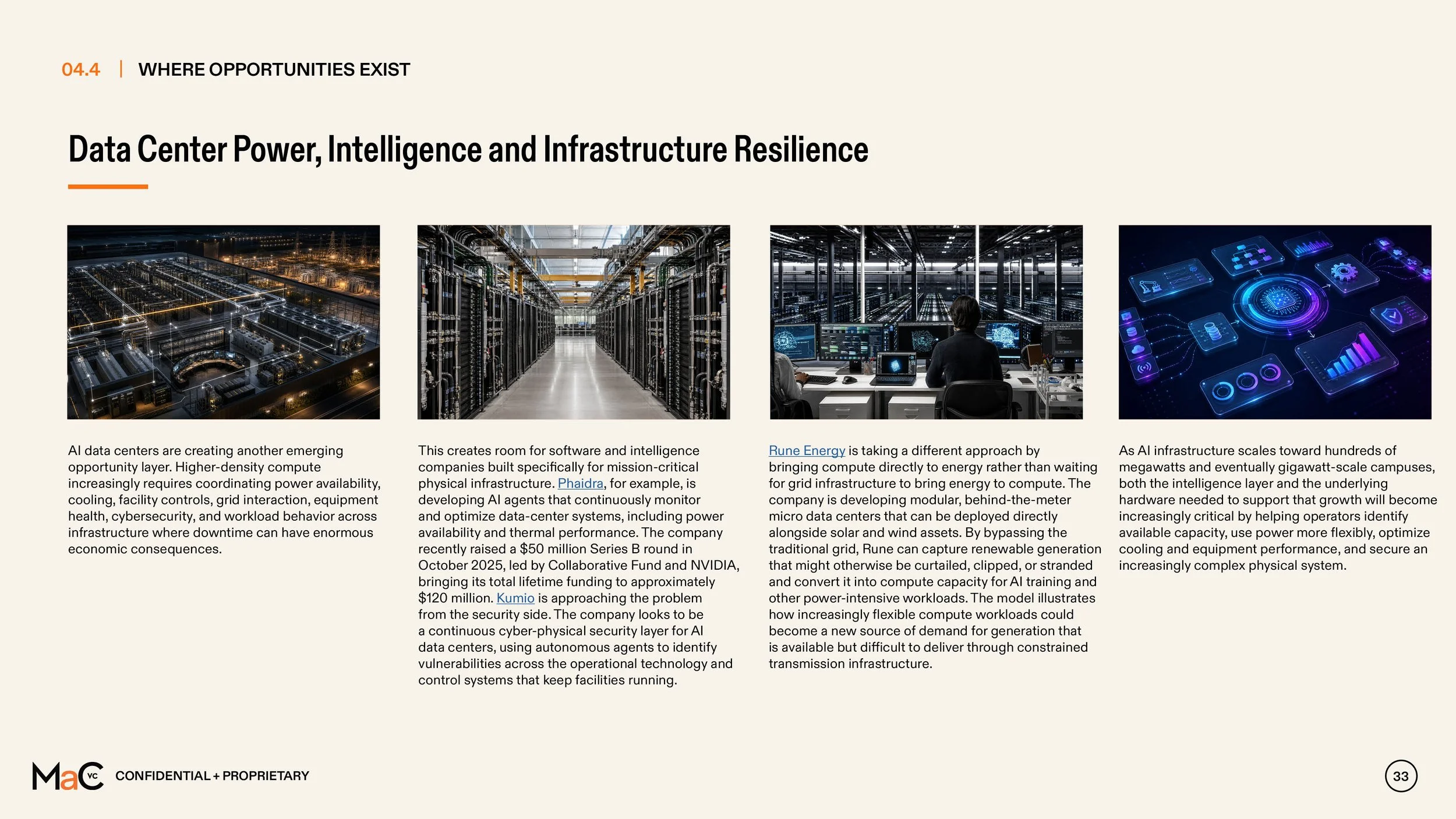Click the line "October 2025, led by Collaborative Fund and NVIDIA,"
The image size is (1456, 819).
(x=579, y=566)
